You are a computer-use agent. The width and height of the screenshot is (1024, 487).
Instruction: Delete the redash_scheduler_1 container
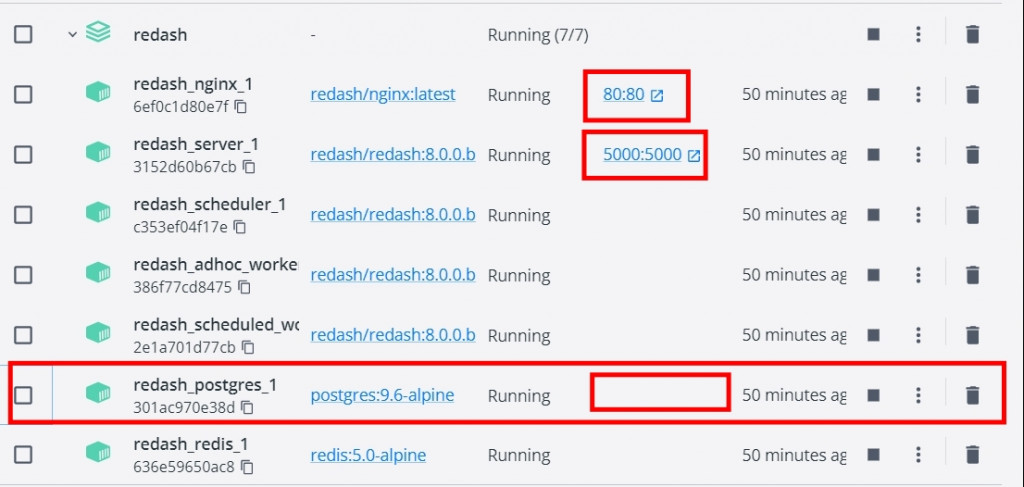[x=973, y=215]
